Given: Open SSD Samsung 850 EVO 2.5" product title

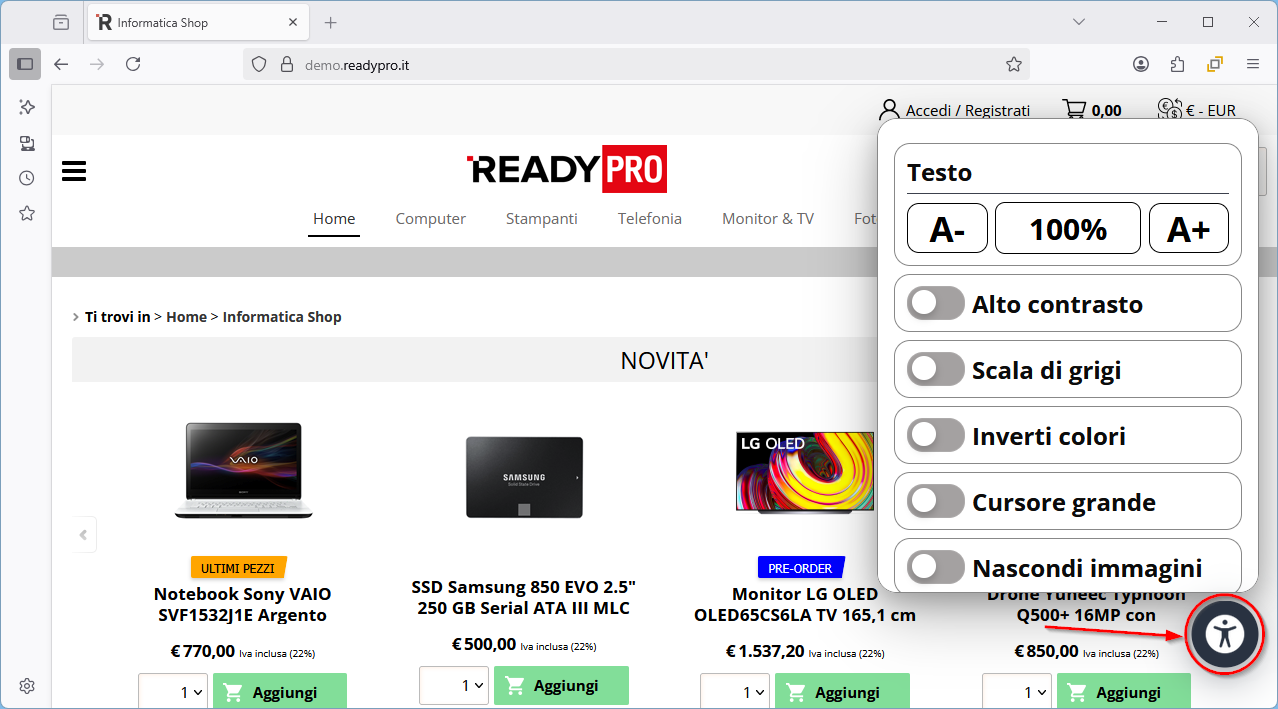Looking at the screenshot, I should point(524,597).
